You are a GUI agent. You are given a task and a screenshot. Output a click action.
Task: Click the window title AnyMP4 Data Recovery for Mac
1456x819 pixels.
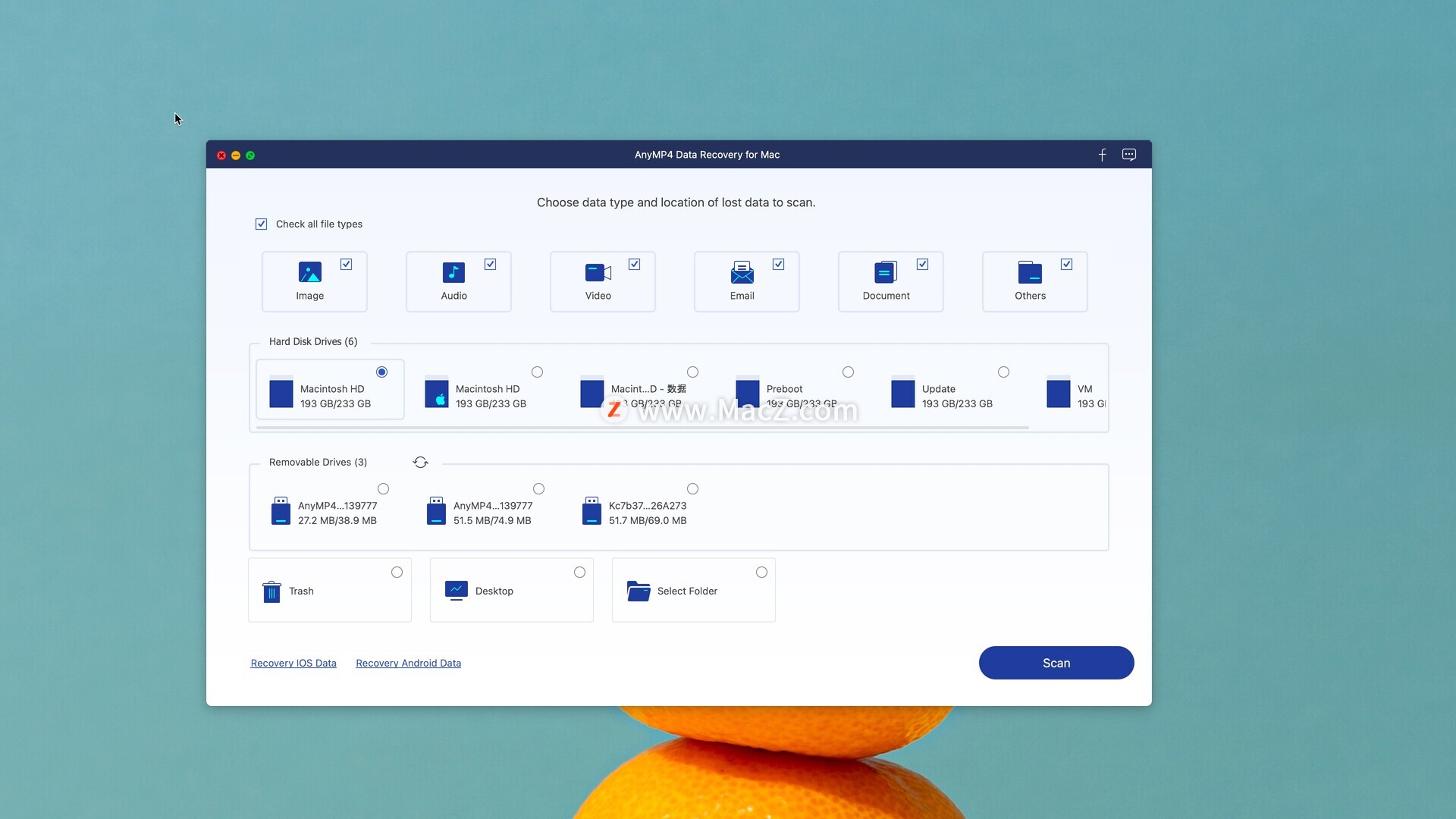click(x=707, y=155)
